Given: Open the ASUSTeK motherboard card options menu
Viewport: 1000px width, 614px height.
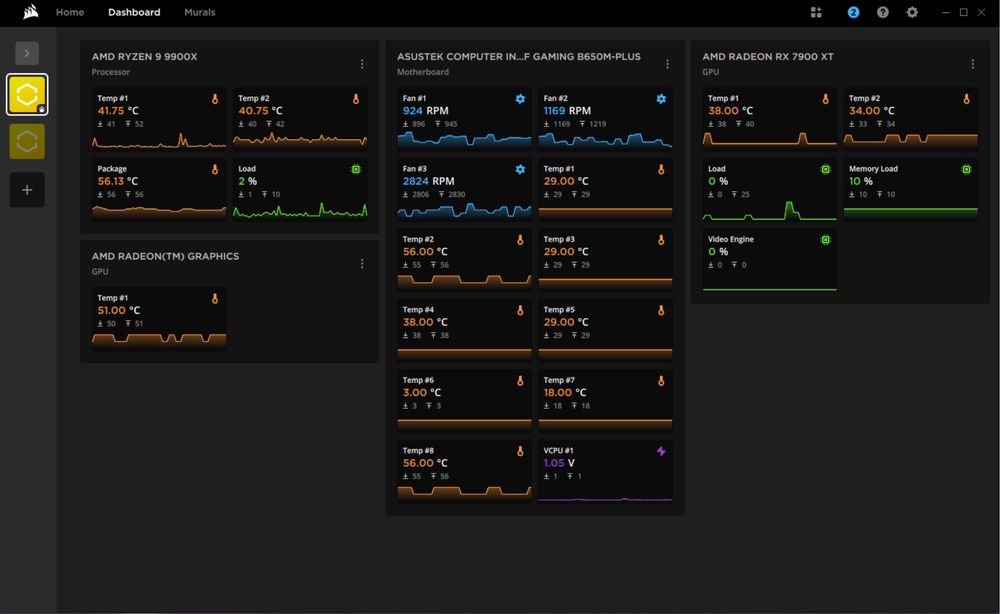Looking at the screenshot, I should click(x=667, y=64).
